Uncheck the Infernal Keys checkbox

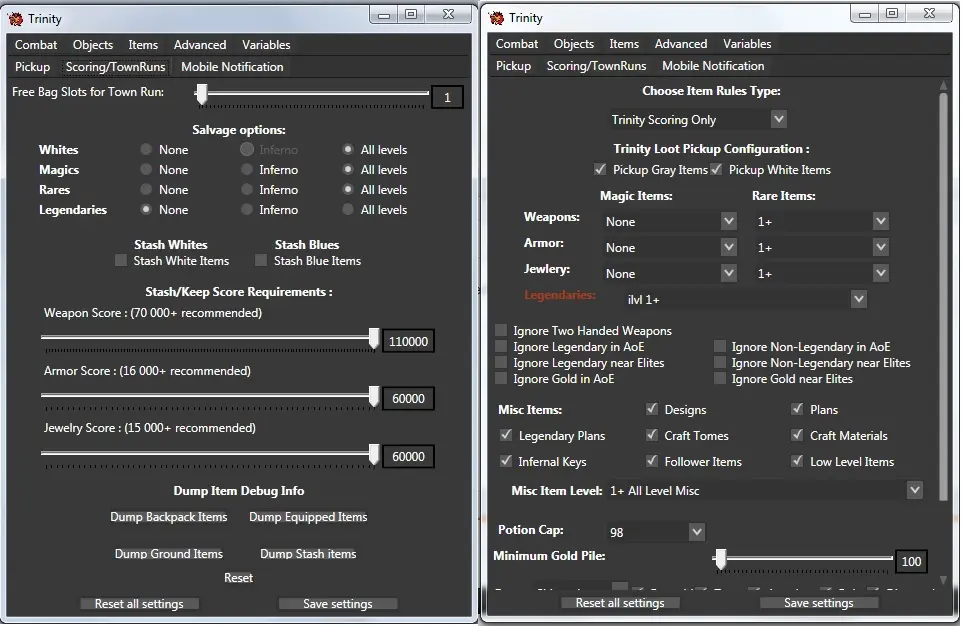pyautogui.click(x=506, y=462)
